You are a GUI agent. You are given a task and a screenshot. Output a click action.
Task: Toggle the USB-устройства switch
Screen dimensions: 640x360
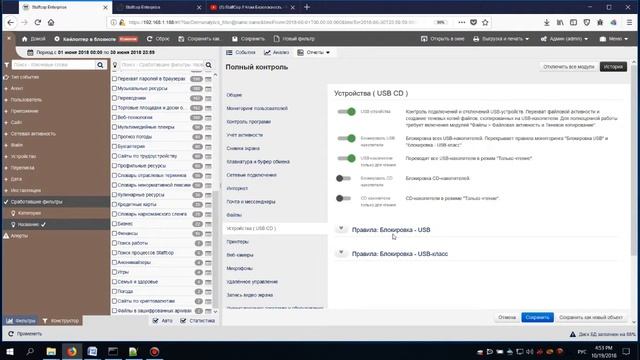347,112
